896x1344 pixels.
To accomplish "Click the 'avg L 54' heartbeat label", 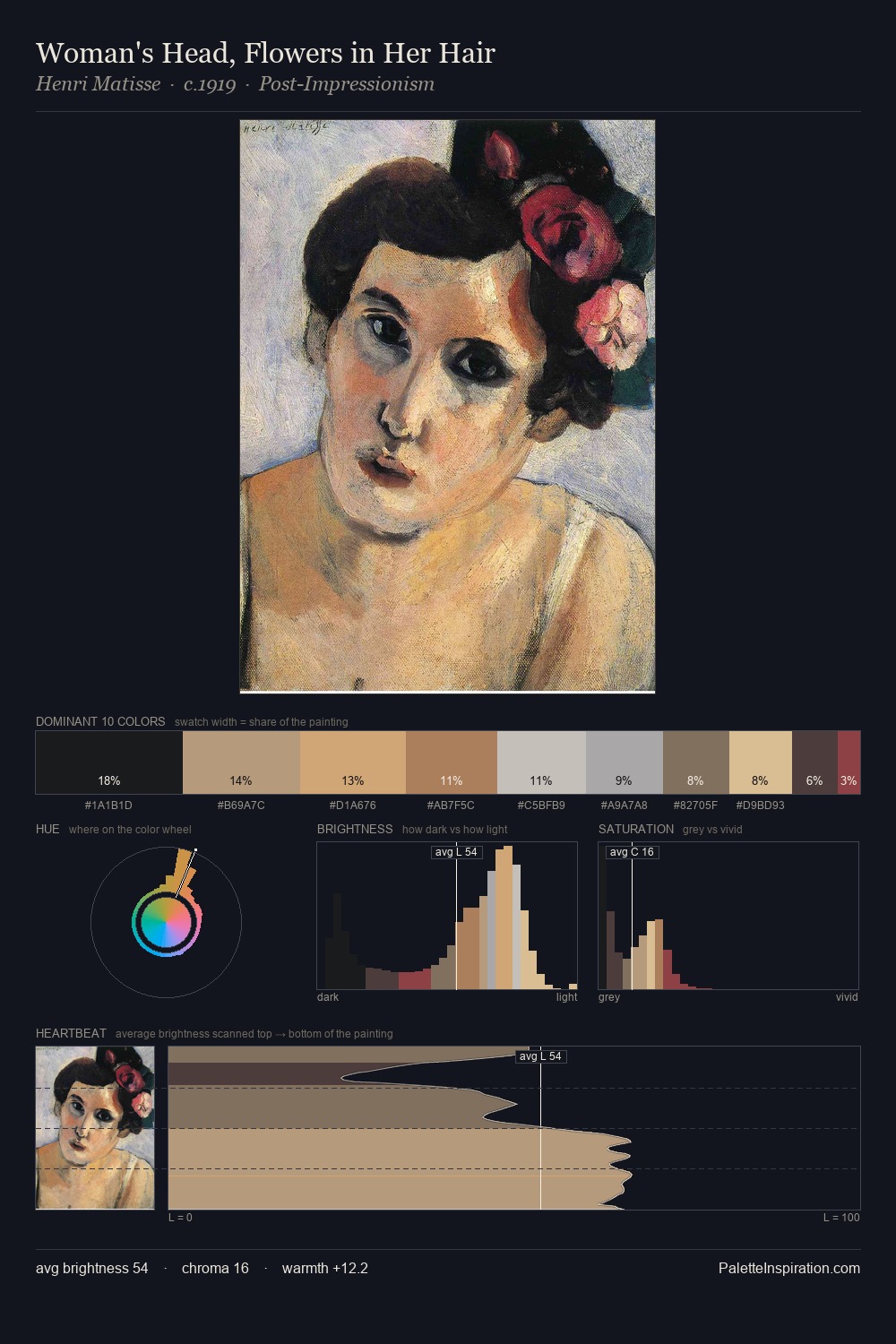I will (x=540, y=1056).
